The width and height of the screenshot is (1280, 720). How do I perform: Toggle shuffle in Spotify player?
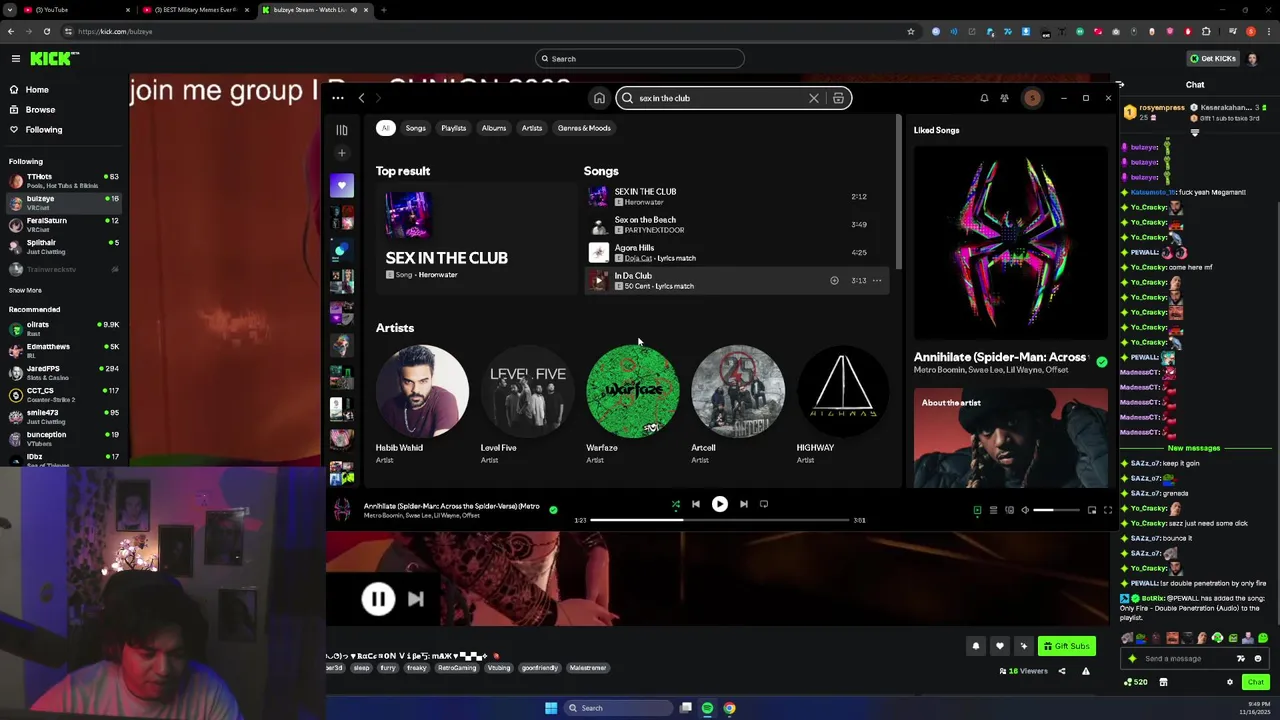pyautogui.click(x=675, y=504)
